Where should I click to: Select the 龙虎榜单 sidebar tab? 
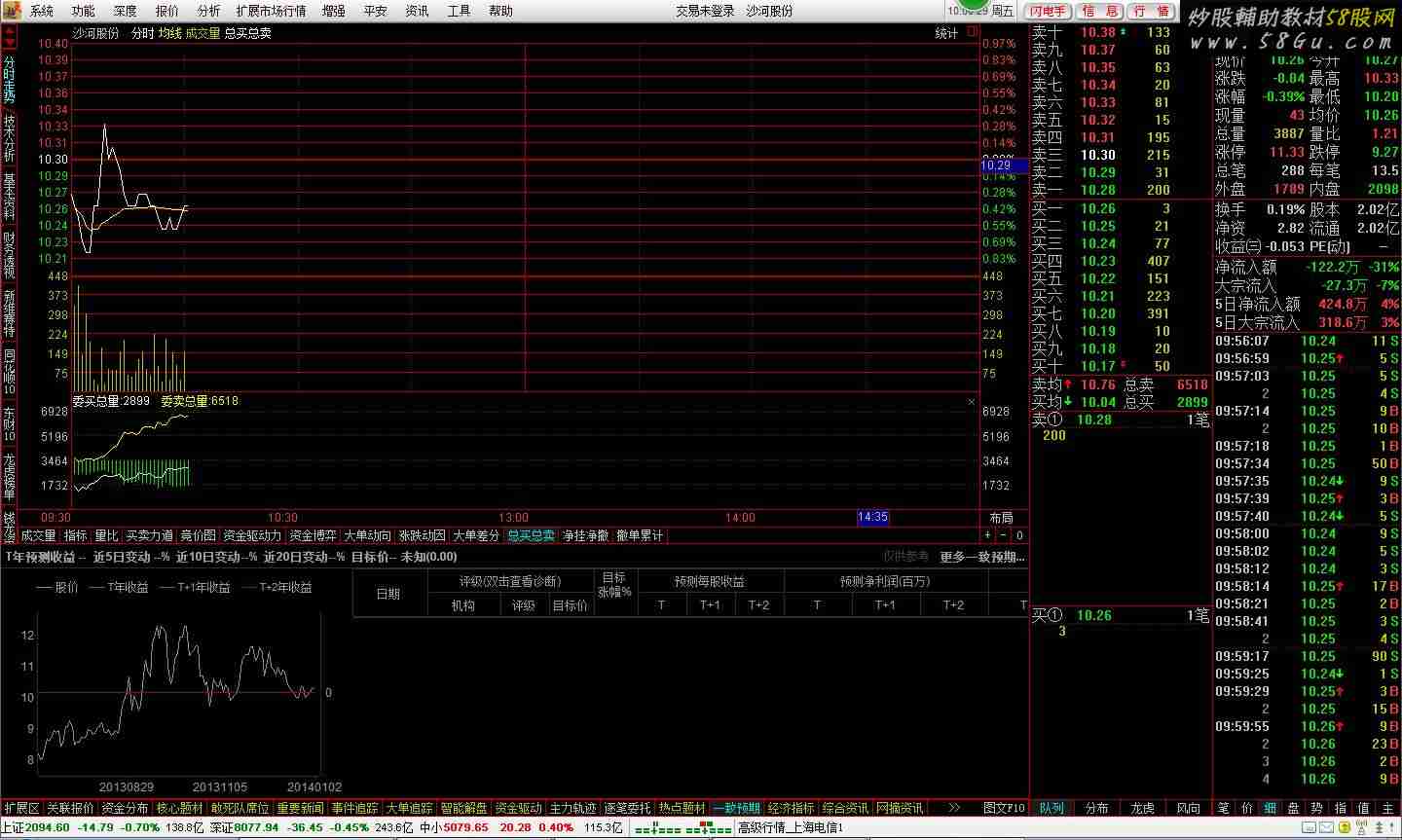9,476
